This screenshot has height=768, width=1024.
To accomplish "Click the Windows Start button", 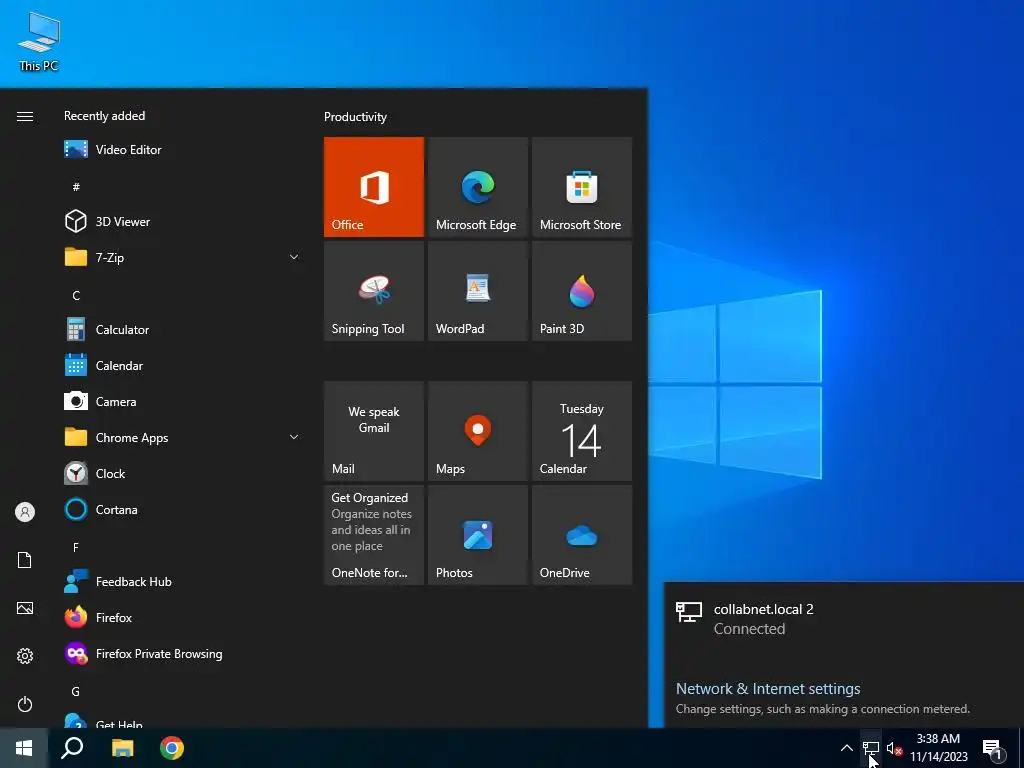I will point(24,748).
